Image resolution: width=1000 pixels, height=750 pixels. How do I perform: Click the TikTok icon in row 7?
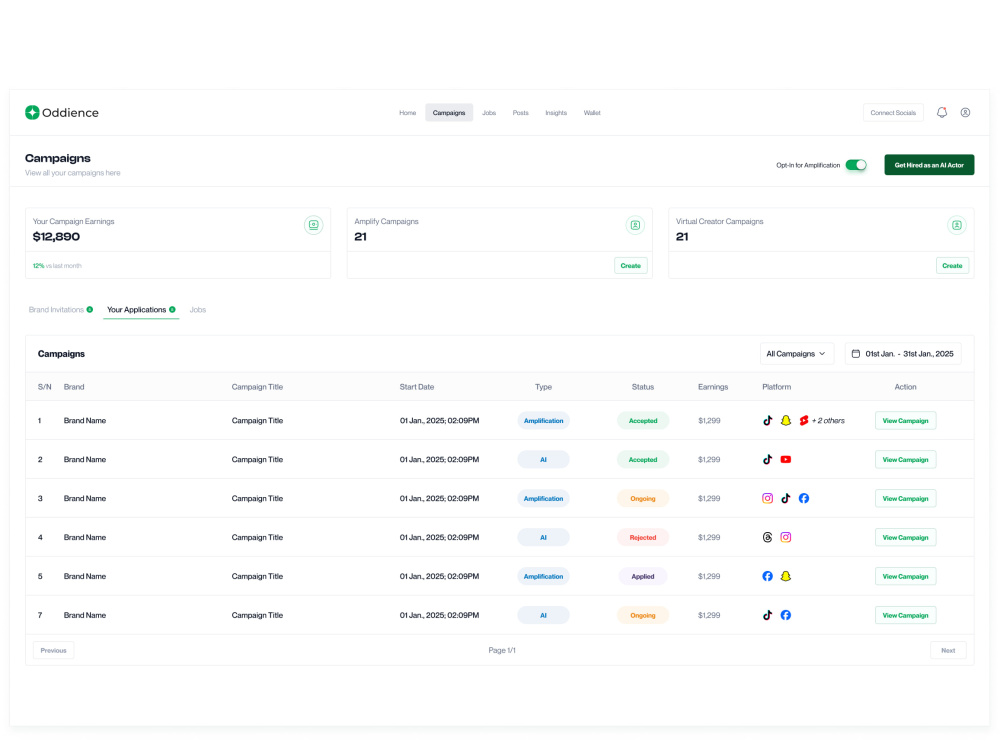coord(767,615)
